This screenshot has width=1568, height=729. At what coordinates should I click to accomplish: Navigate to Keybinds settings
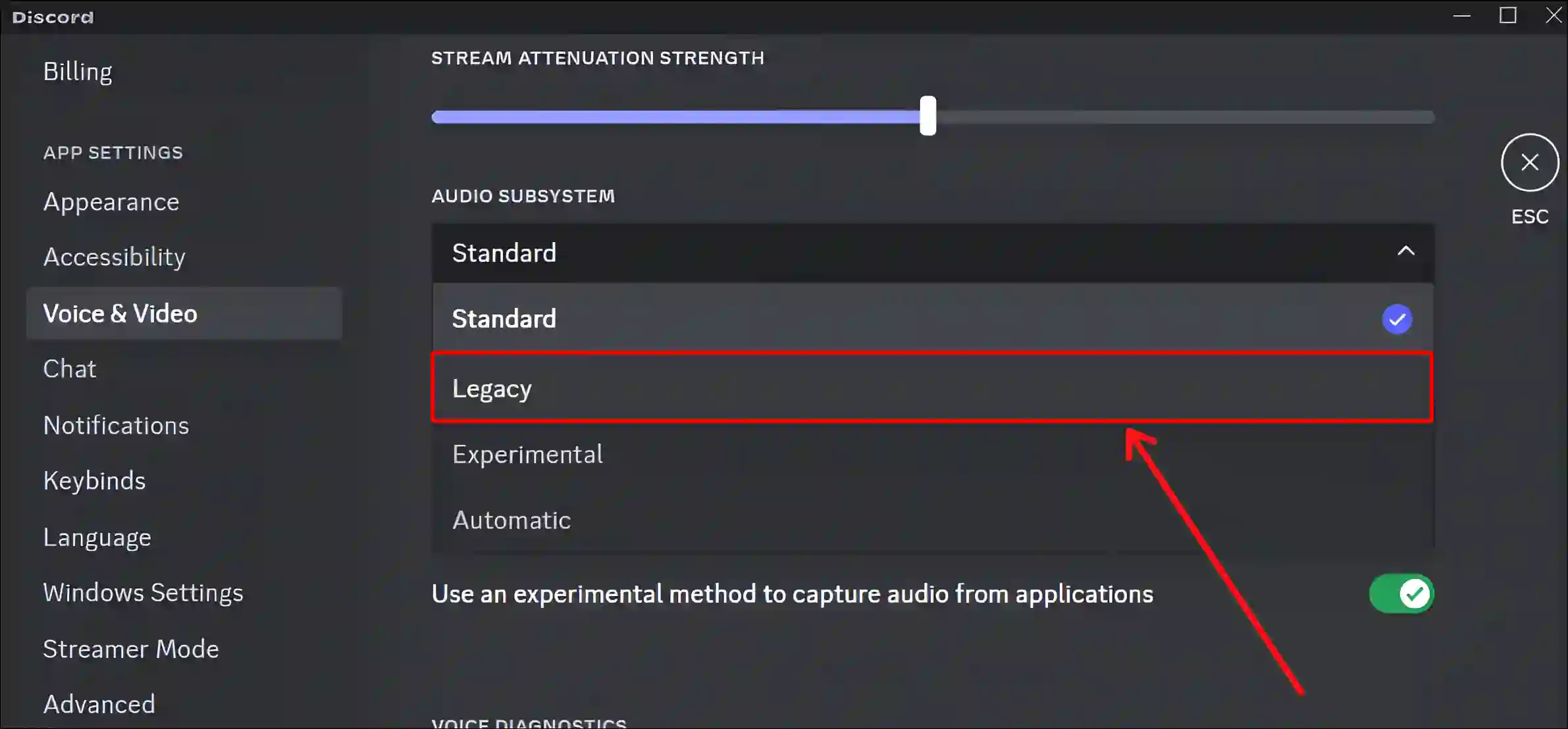pos(95,481)
